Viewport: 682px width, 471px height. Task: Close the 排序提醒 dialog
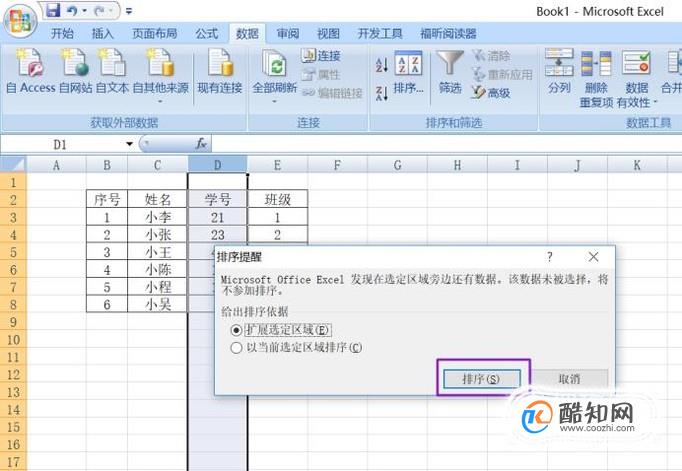[x=593, y=257]
